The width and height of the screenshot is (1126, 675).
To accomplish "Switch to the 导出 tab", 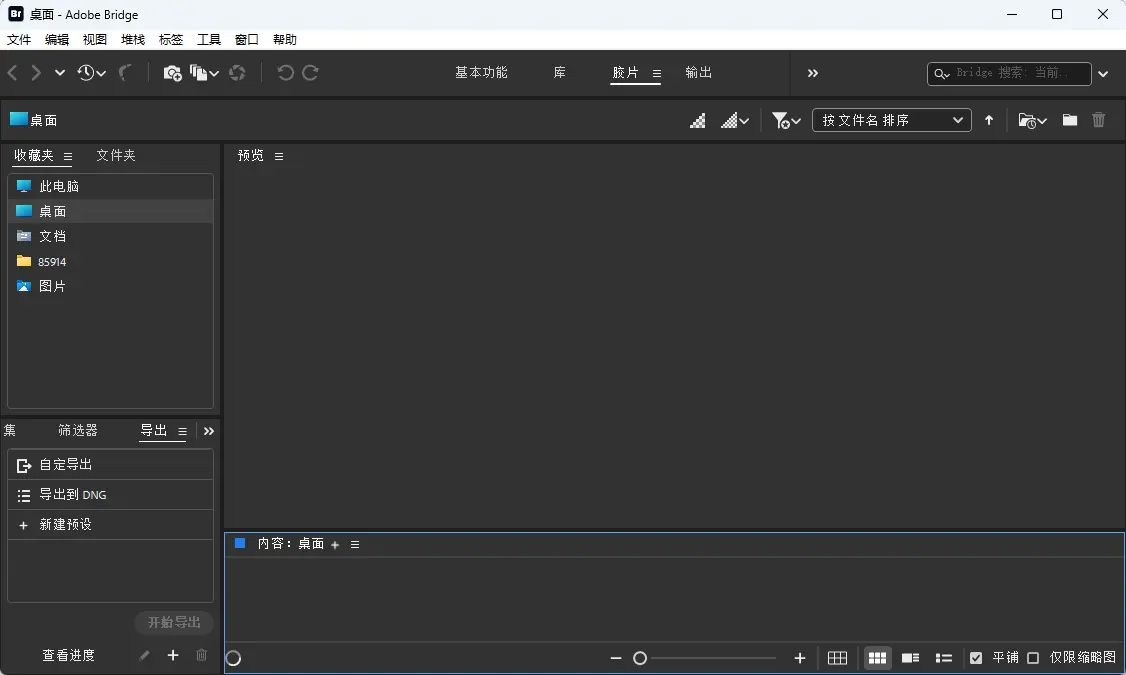I will 154,430.
